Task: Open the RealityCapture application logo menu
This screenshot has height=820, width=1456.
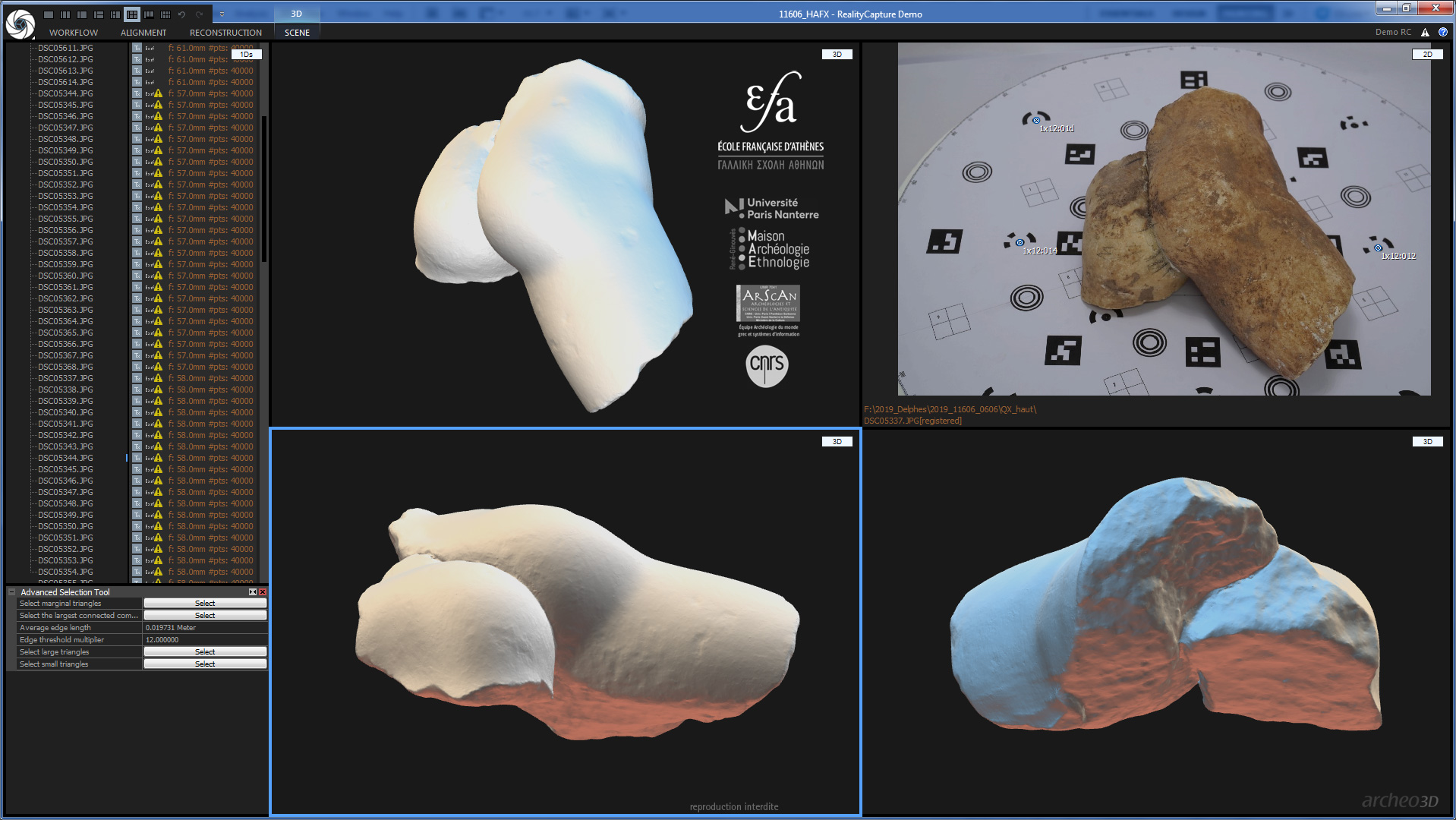Action: click(x=20, y=23)
